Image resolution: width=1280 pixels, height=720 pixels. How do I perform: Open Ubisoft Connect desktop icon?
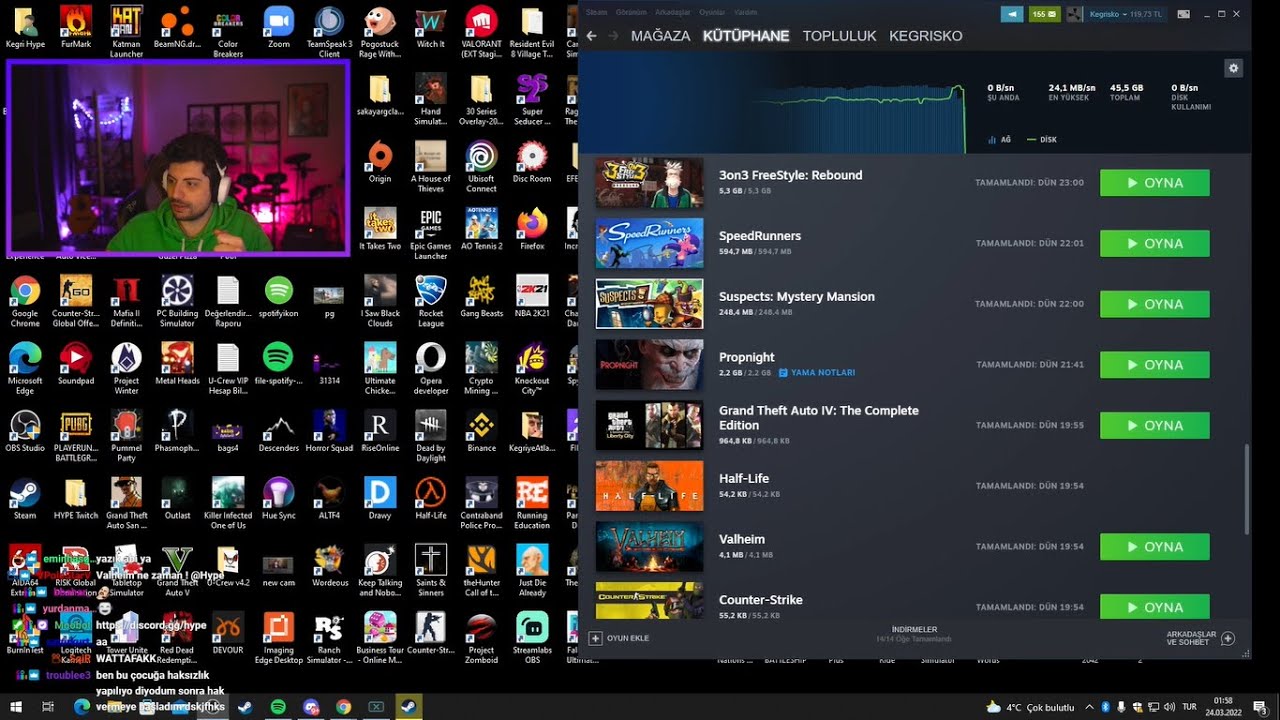coord(481,167)
